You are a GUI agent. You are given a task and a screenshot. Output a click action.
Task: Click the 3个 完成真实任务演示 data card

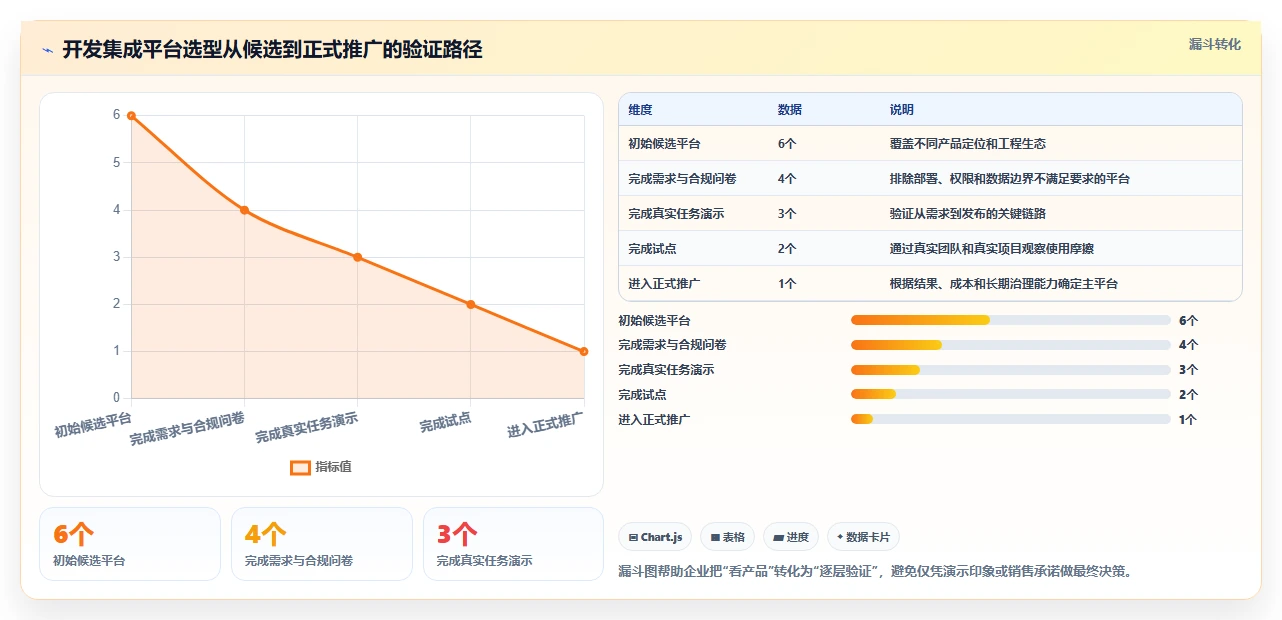[514, 544]
